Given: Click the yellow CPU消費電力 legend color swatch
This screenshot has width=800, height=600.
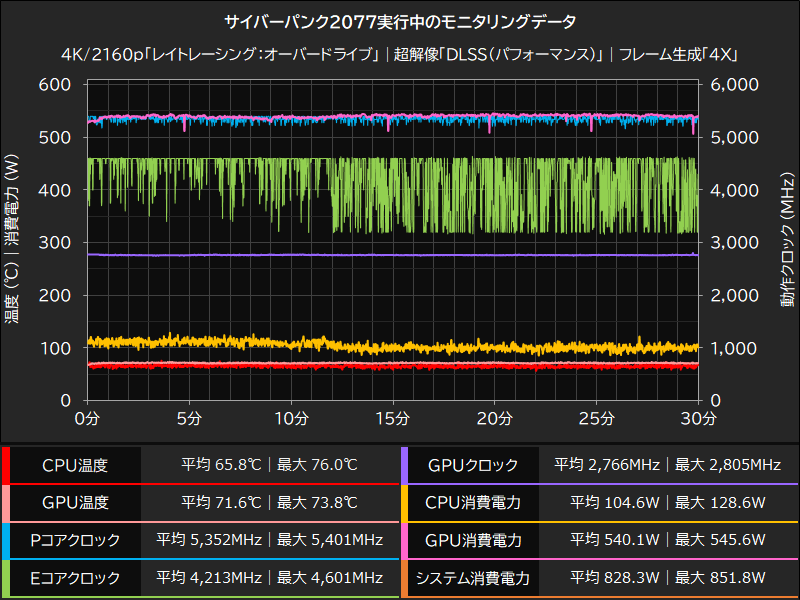Looking at the screenshot, I should 403,502.
